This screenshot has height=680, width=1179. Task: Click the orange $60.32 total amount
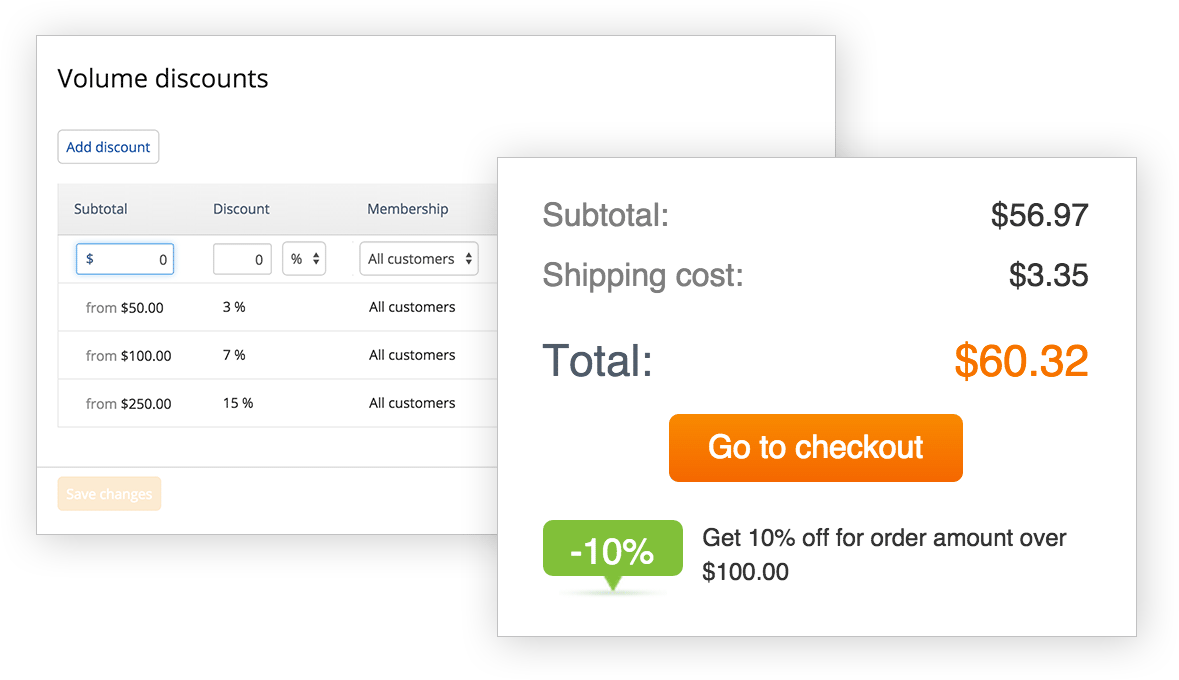[1021, 361]
